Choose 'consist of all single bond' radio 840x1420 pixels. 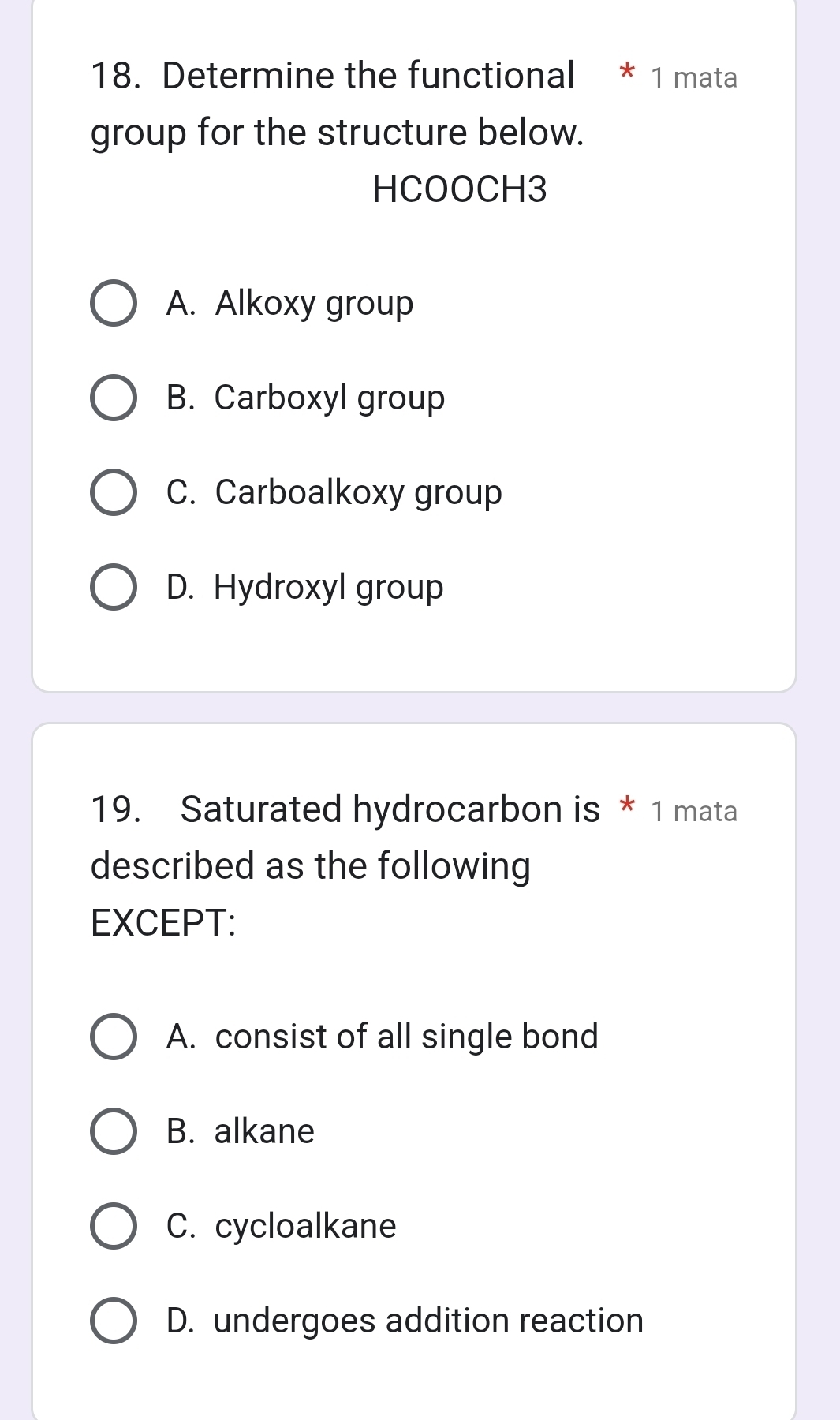coord(114,1037)
